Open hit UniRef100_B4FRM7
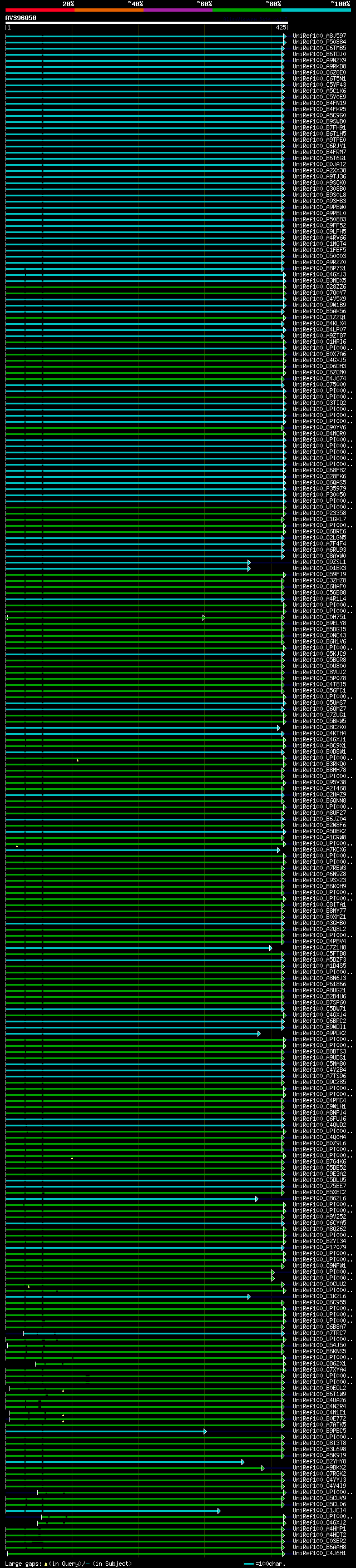 [x=319, y=152]
